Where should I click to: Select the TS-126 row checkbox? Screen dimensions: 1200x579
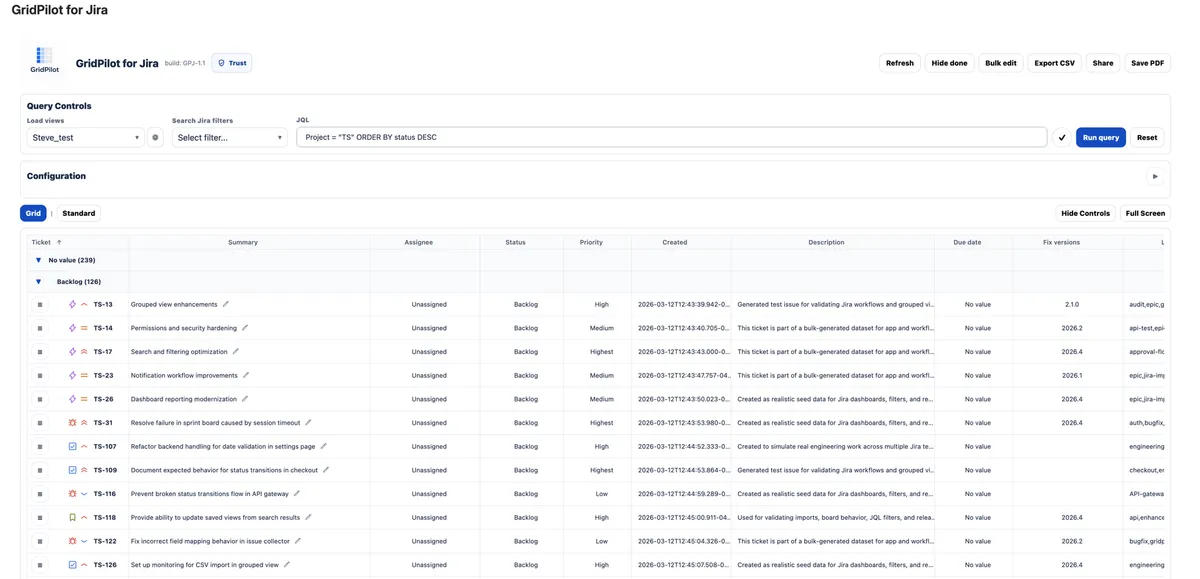(40, 565)
